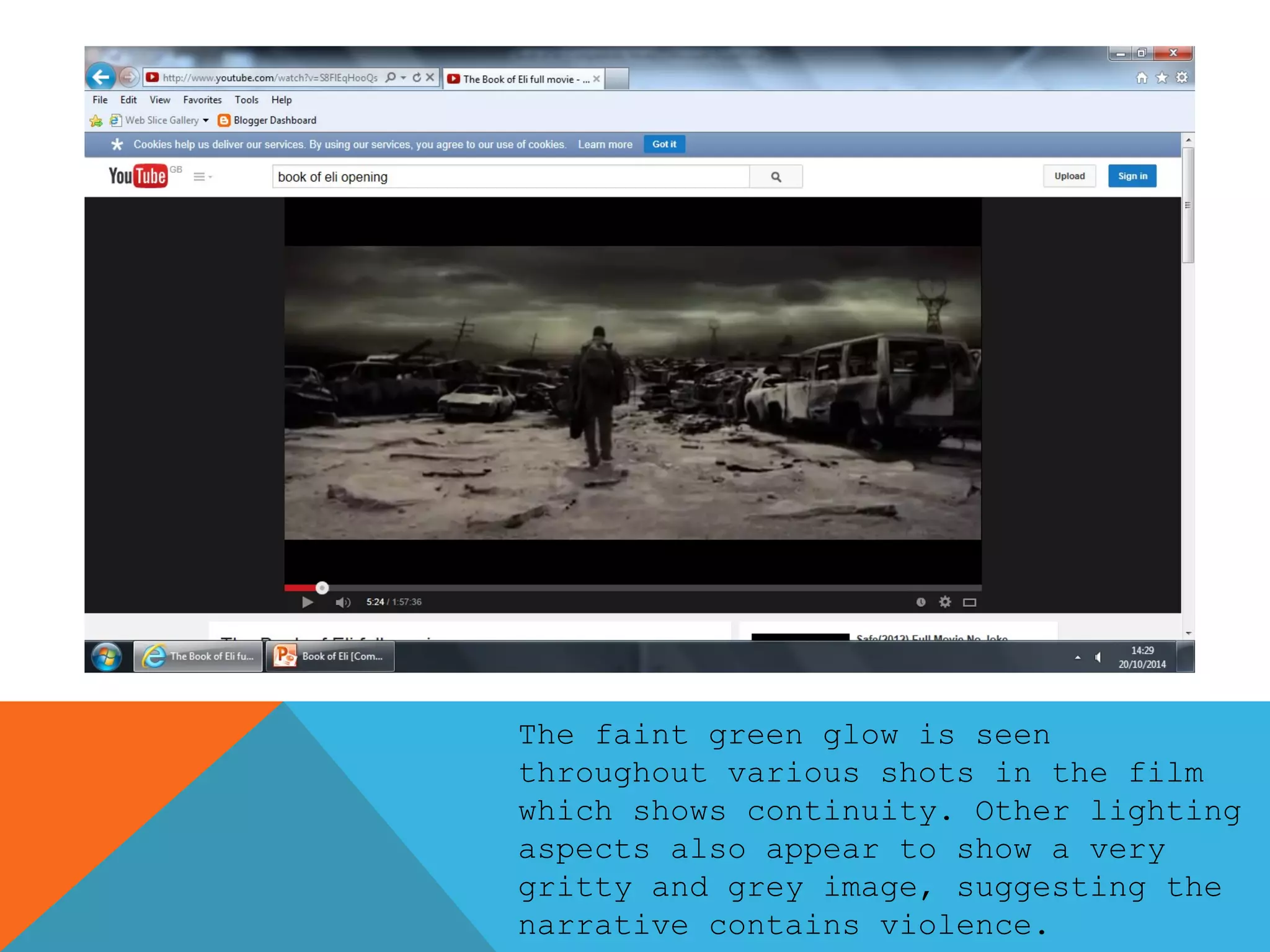Go to the browser Home page icon
1270x952 pixels.
click(x=1142, y=78)
